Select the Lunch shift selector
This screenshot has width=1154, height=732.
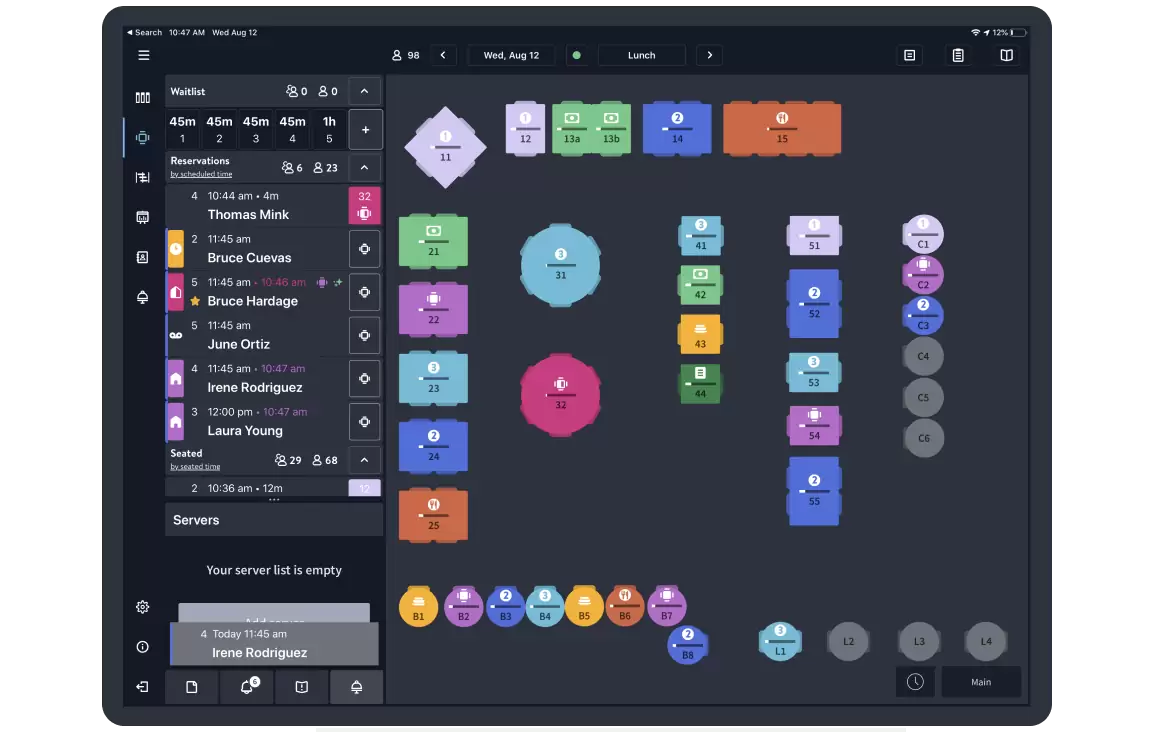pos(641,56)
